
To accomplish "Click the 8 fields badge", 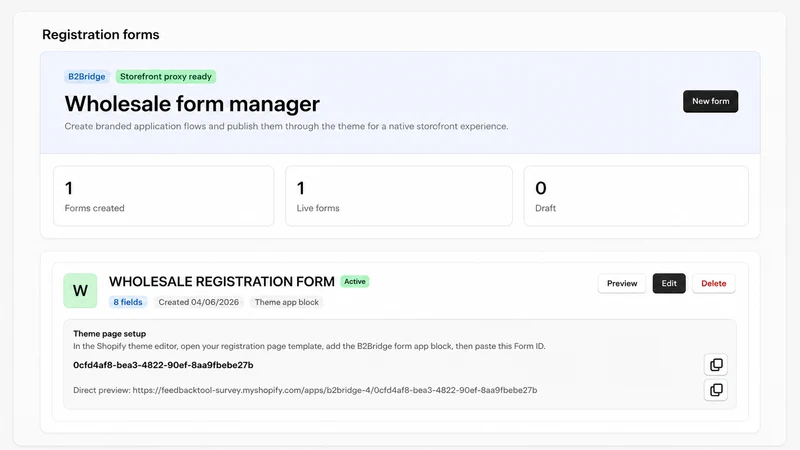I will 128,302.
